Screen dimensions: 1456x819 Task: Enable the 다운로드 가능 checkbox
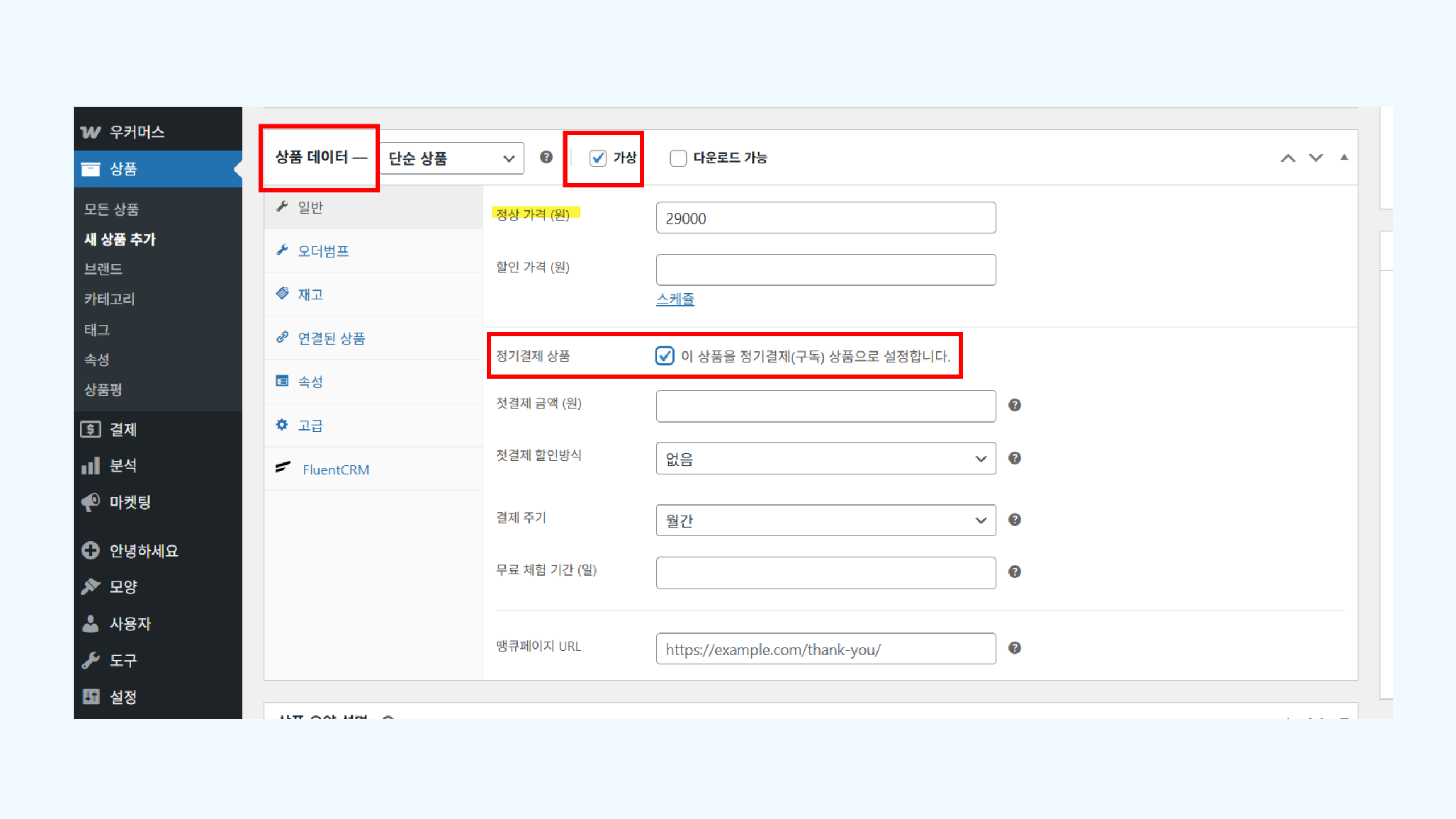coord(678,158)
